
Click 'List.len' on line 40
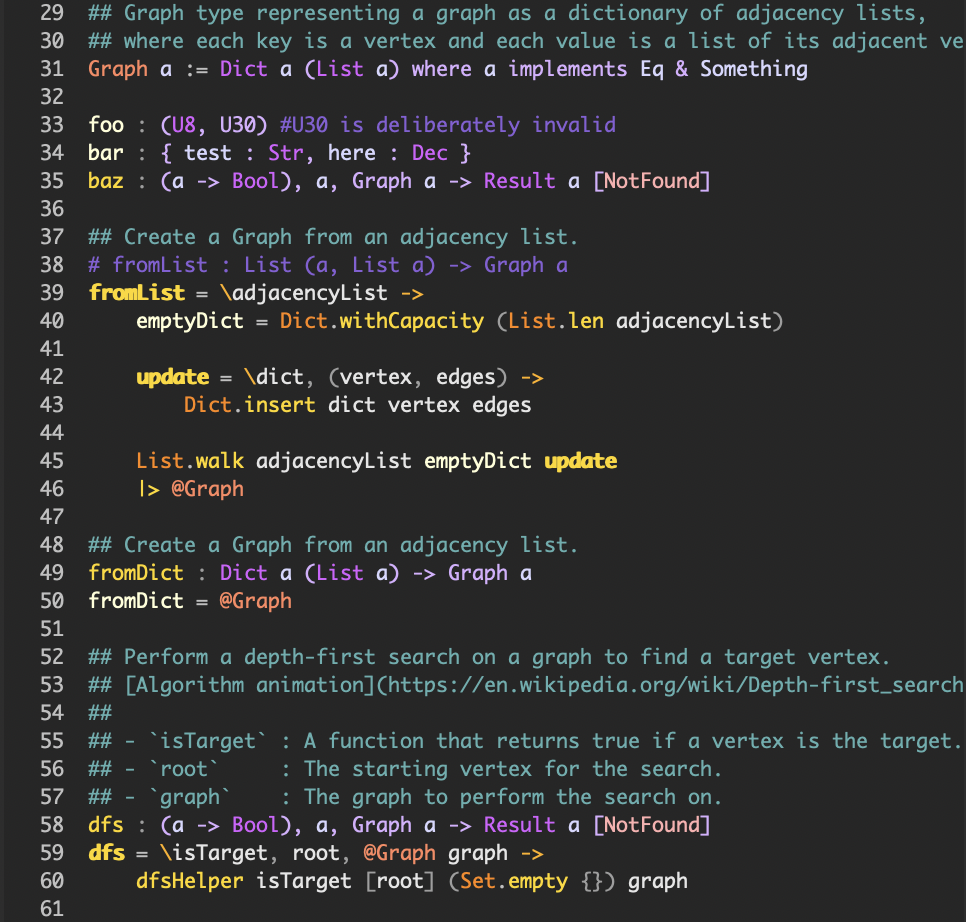(x=556, y=321)
